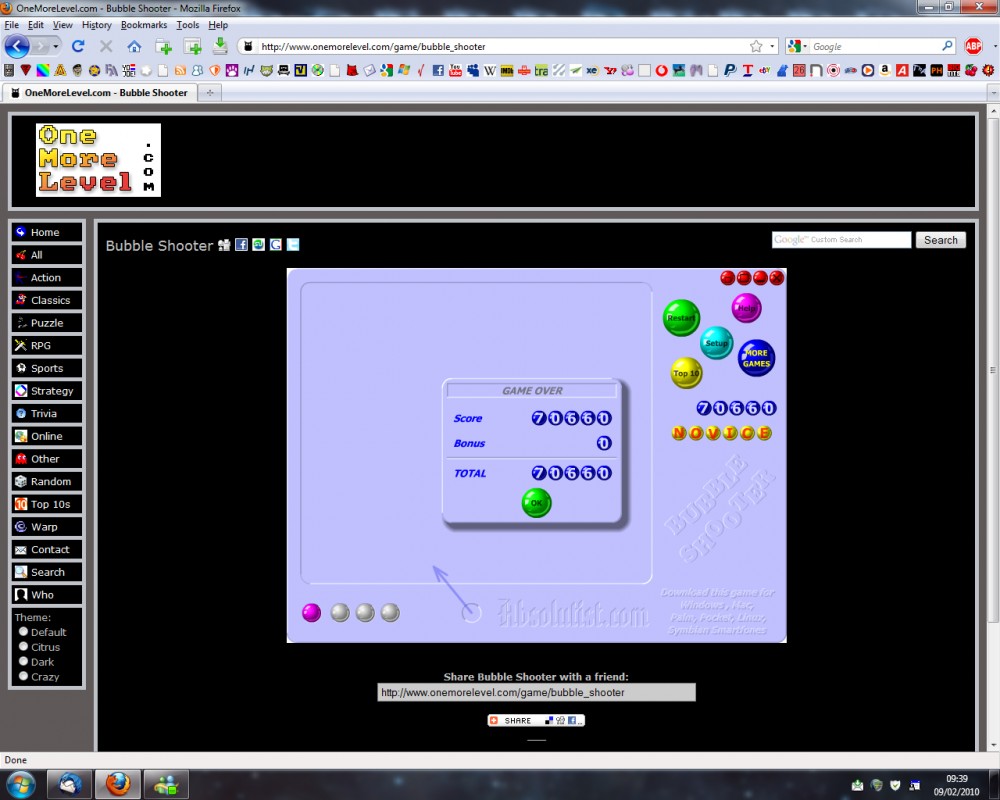
Task: Open the View menu
Action: [x=62, y=25]
